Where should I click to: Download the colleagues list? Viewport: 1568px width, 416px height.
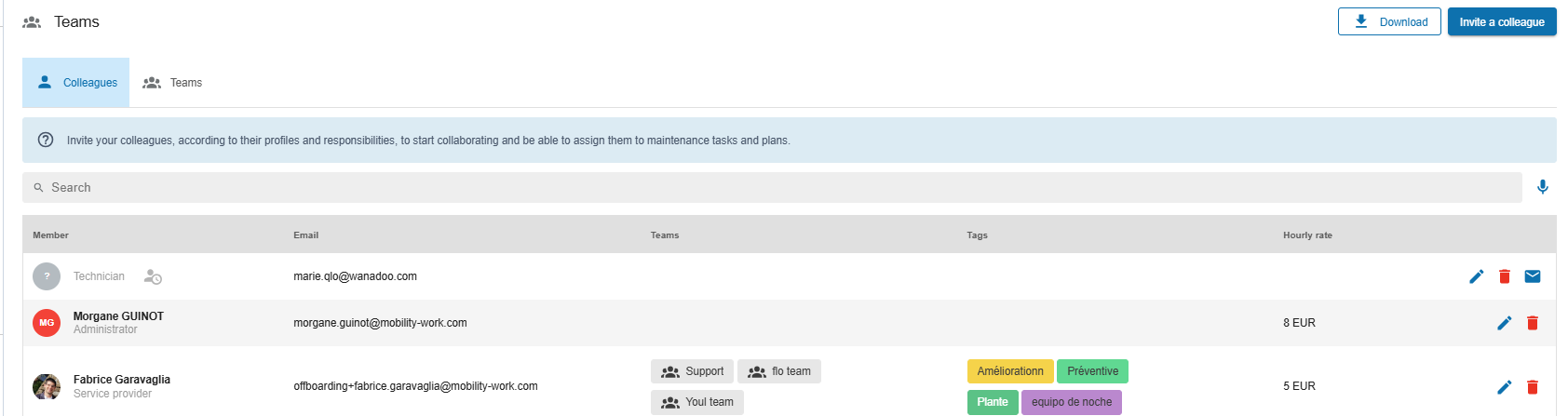(1388, 21)
